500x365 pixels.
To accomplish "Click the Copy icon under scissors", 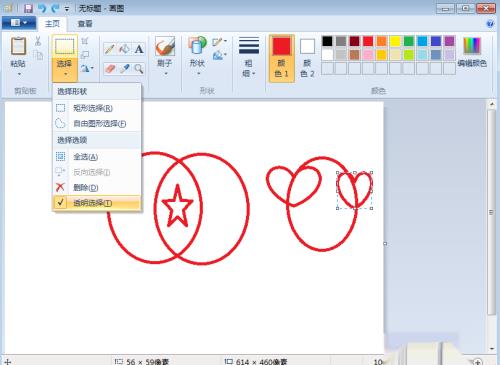I will point(38,54).
